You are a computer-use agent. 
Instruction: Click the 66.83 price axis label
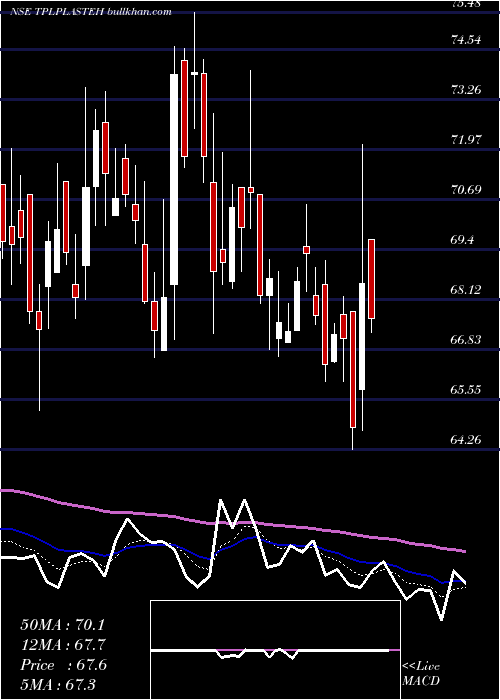[467, 340]
